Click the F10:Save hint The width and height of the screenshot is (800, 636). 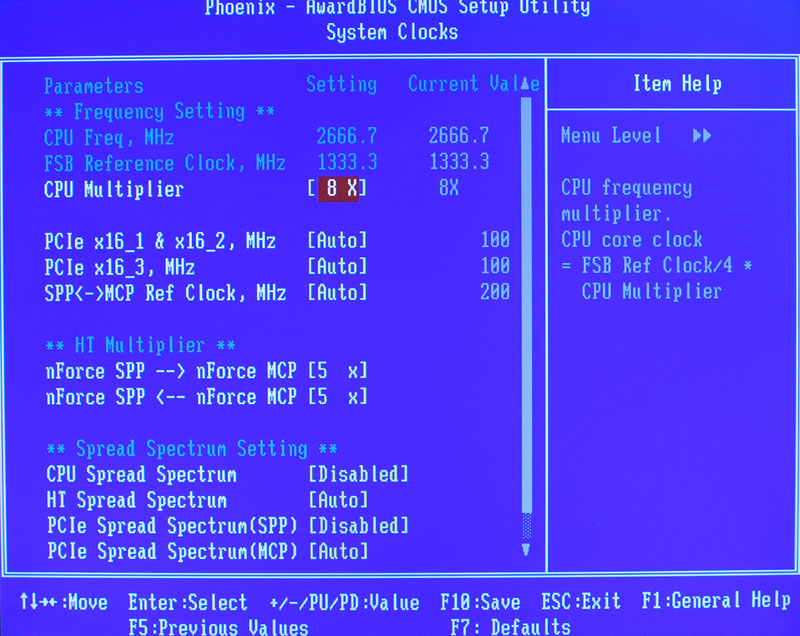(480, 602)
